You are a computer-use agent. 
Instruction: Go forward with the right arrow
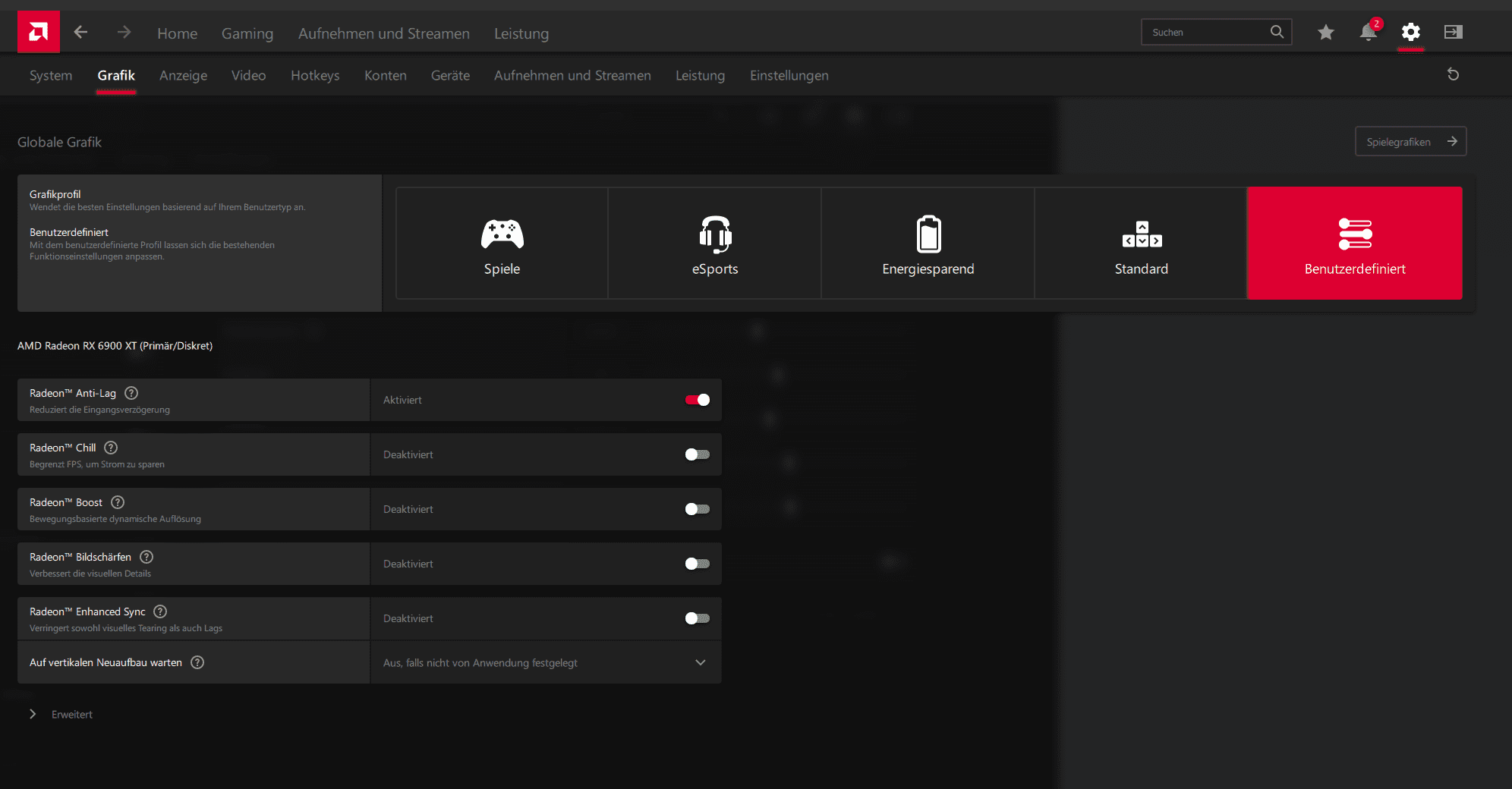[124, 32]
